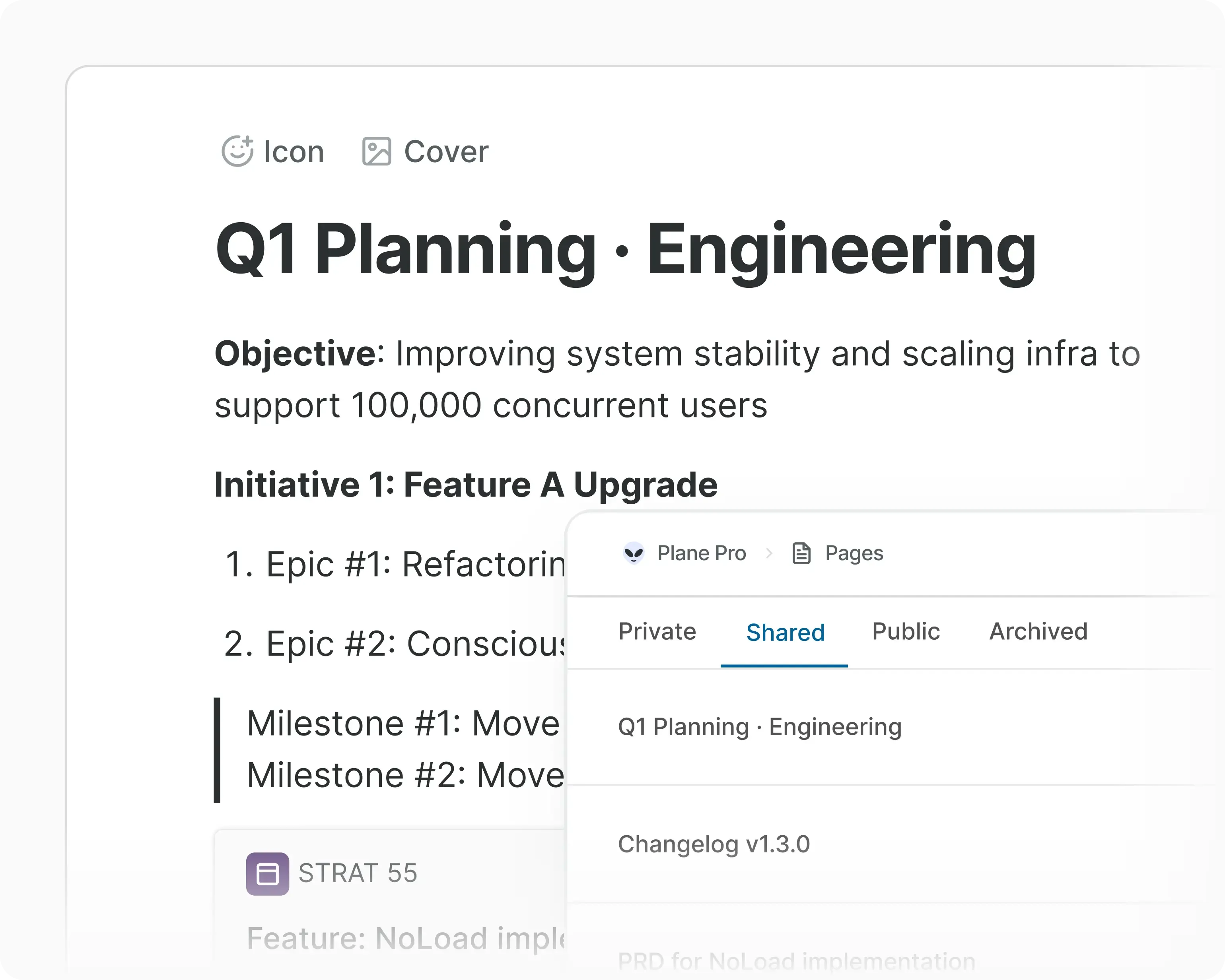Add a cover image to the page
This screenshot has height=980, width=1225.
click(425, 152)
